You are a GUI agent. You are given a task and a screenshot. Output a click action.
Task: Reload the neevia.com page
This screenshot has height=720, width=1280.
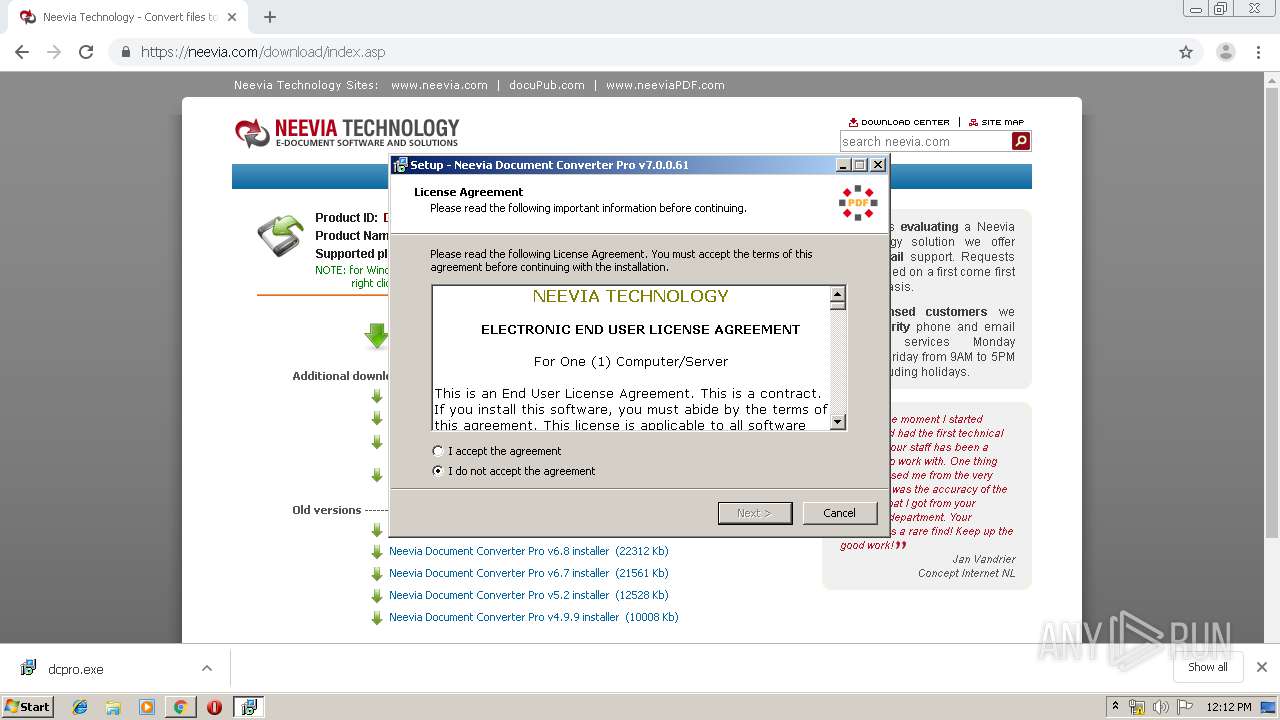[86, 52]
